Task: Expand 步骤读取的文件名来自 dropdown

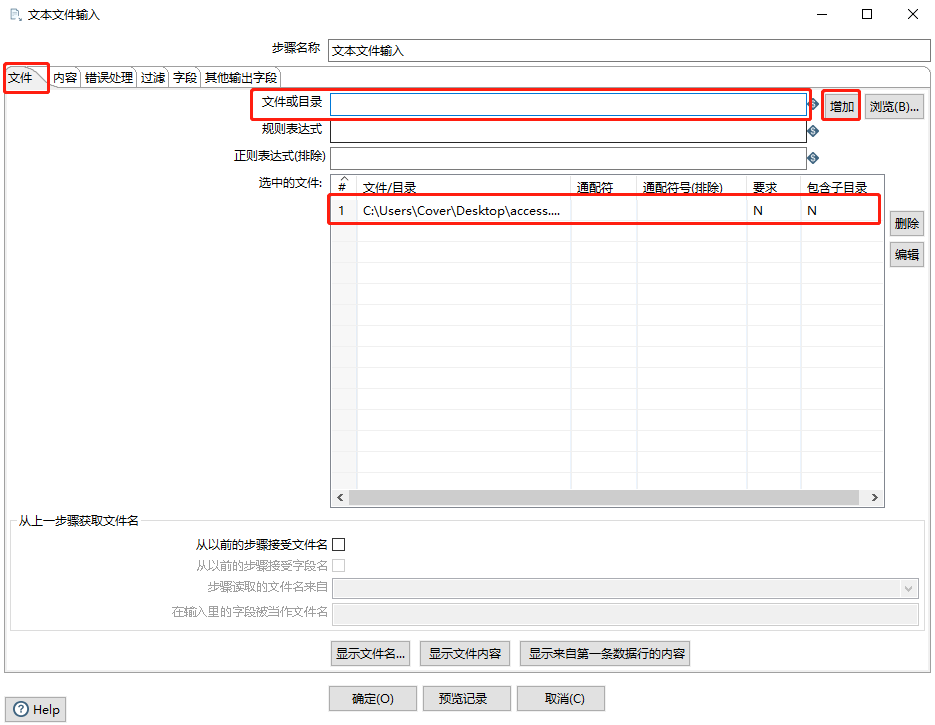Action: [908, 588]
